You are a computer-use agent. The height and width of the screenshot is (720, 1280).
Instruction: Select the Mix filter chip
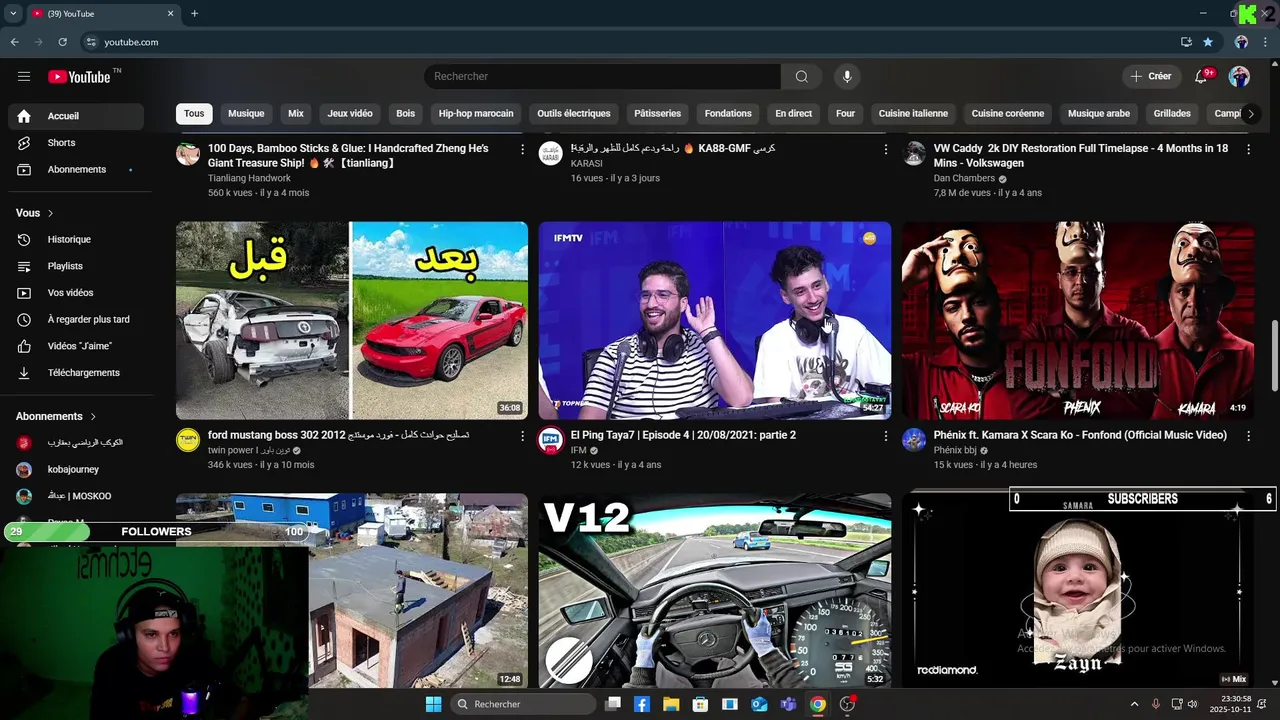point(296,114)
